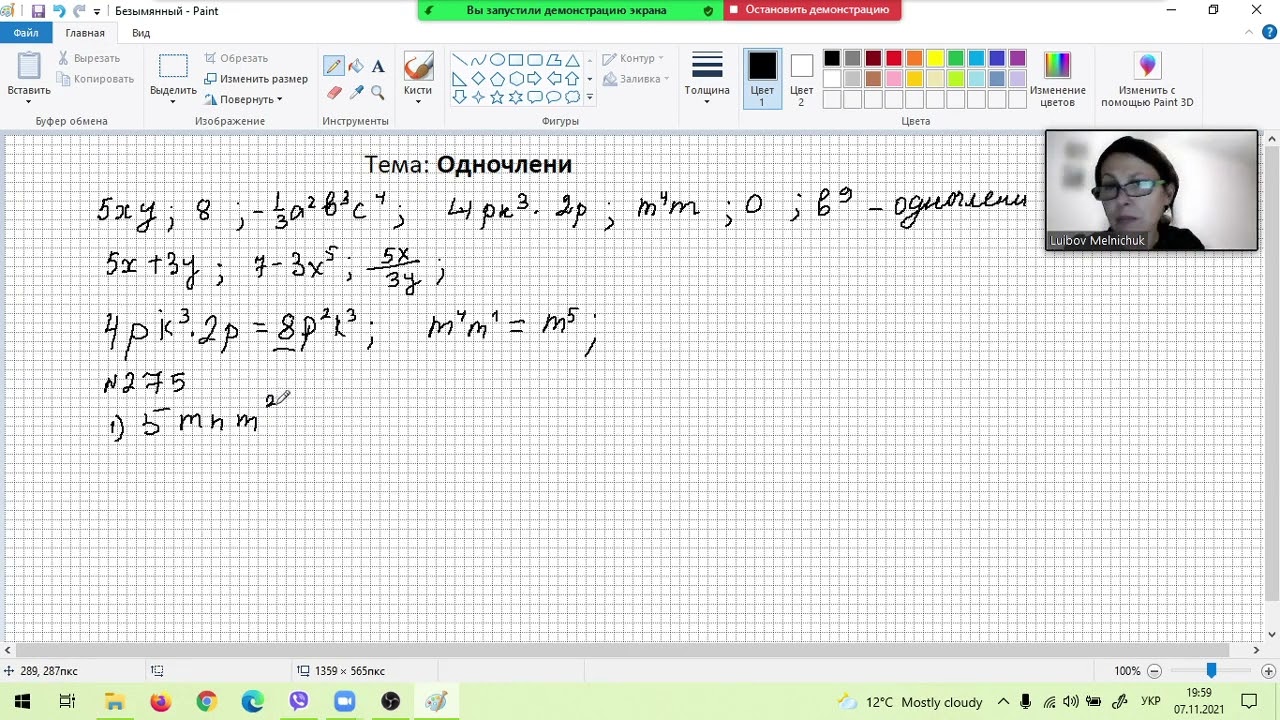
Task: Open the Paste (Вставить) dropdown arrow
Action: pos(29,101)
